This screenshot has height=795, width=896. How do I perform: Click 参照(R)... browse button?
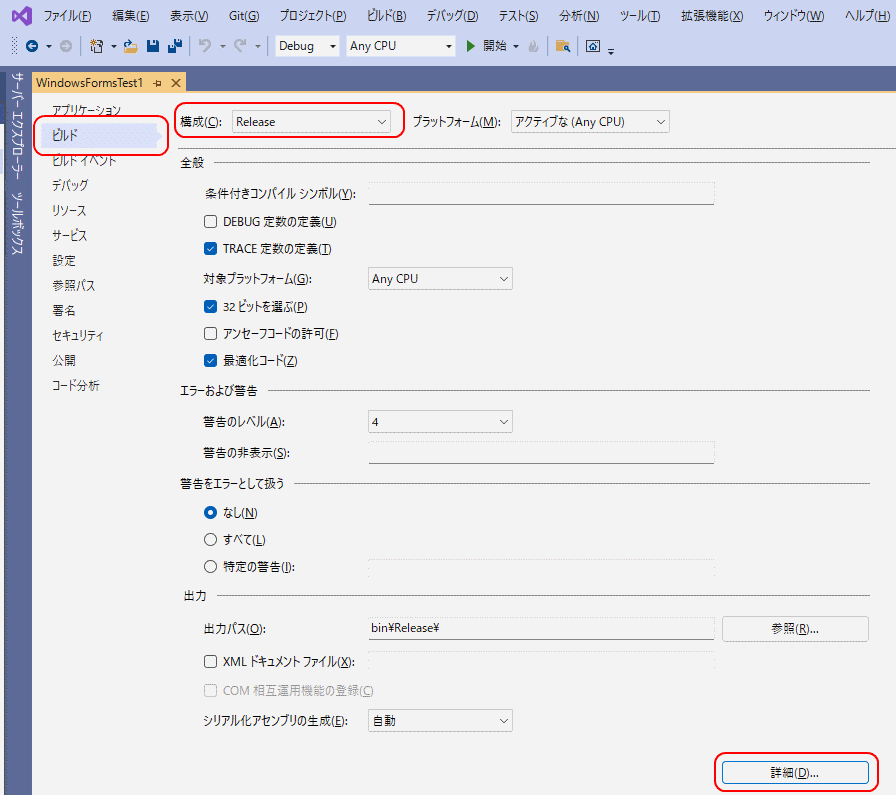pos(795,629)
